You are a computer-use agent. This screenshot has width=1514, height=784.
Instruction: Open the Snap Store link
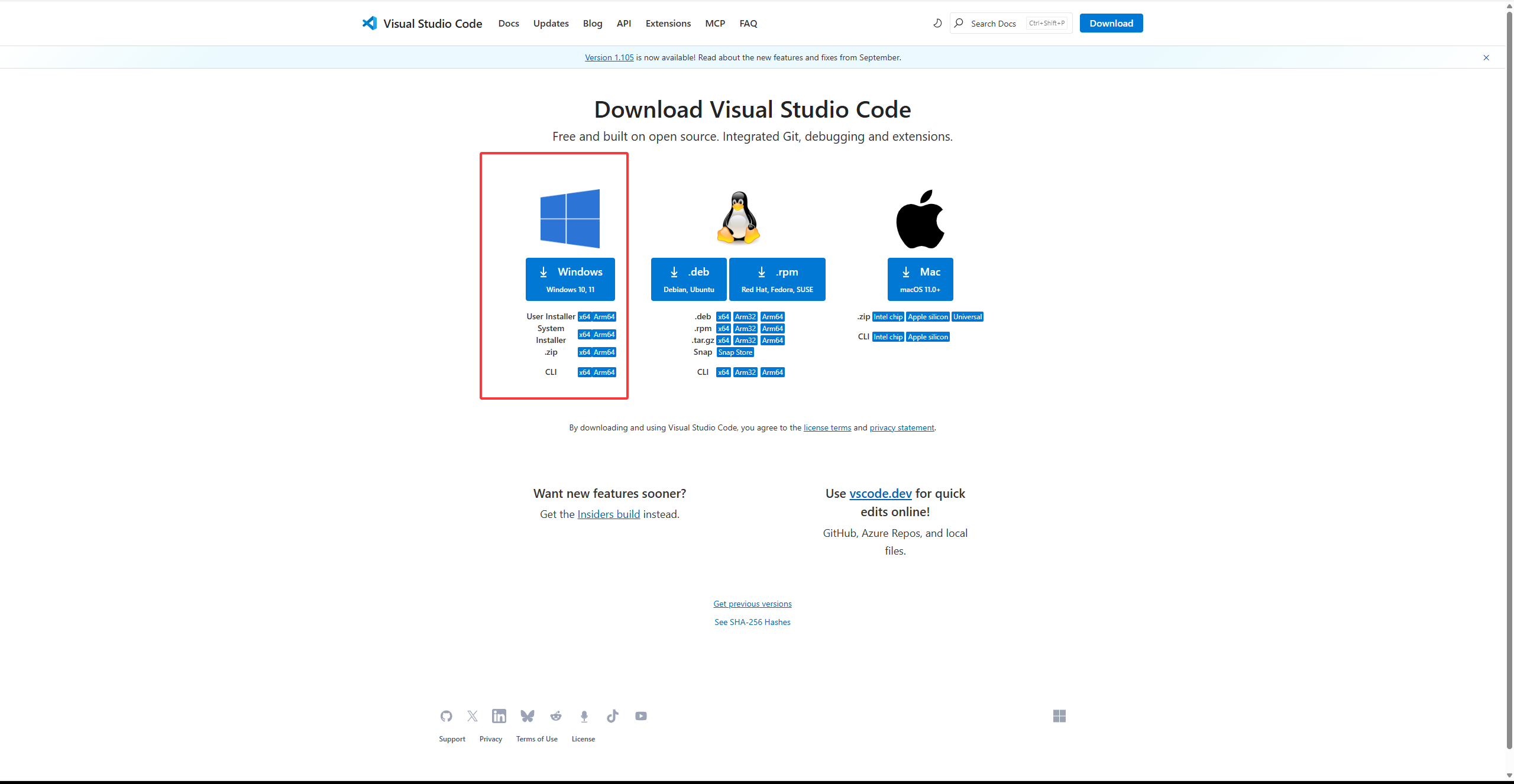pyautogui.click(x=735, y=352)
